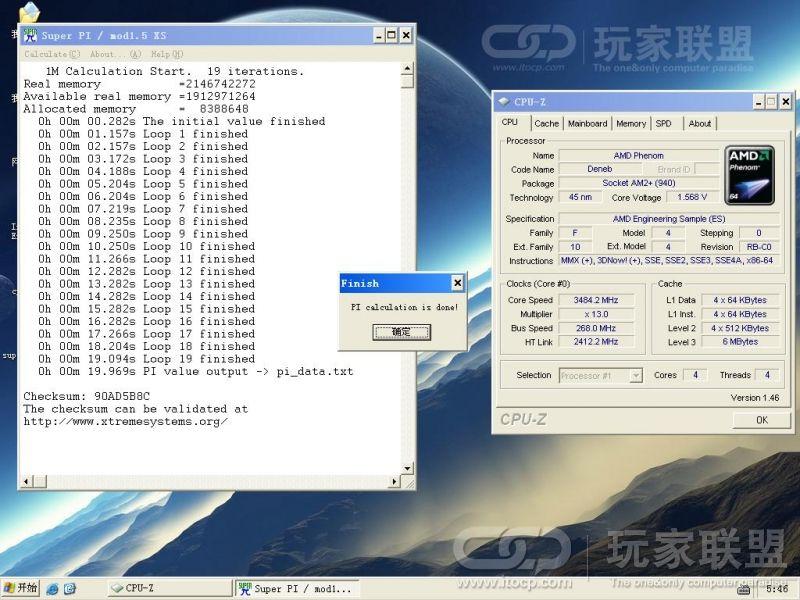The image size is (800, 600).
Task: Expand the Processor #1 selection dropdown
Action: coord(636,376)
